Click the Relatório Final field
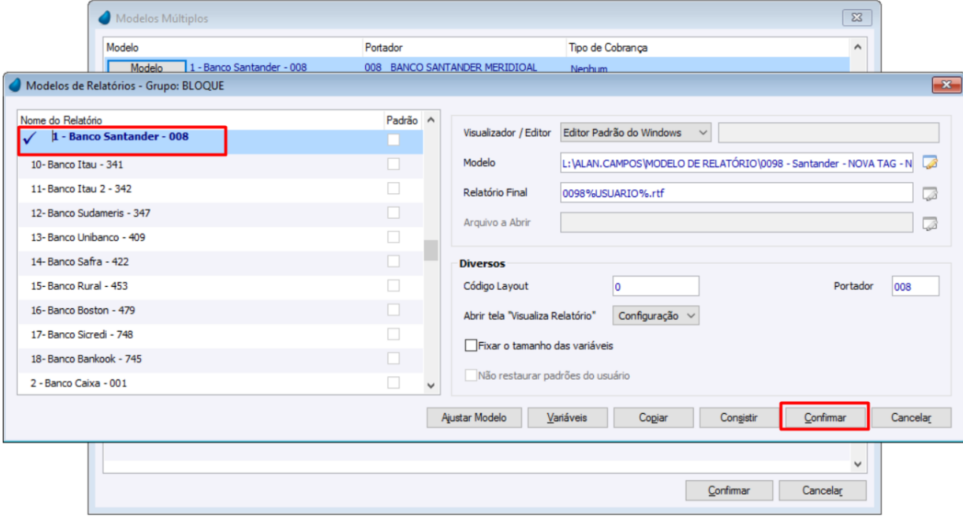Image resolution: width=963 pixels, height=517 pixels. [736, 193]
